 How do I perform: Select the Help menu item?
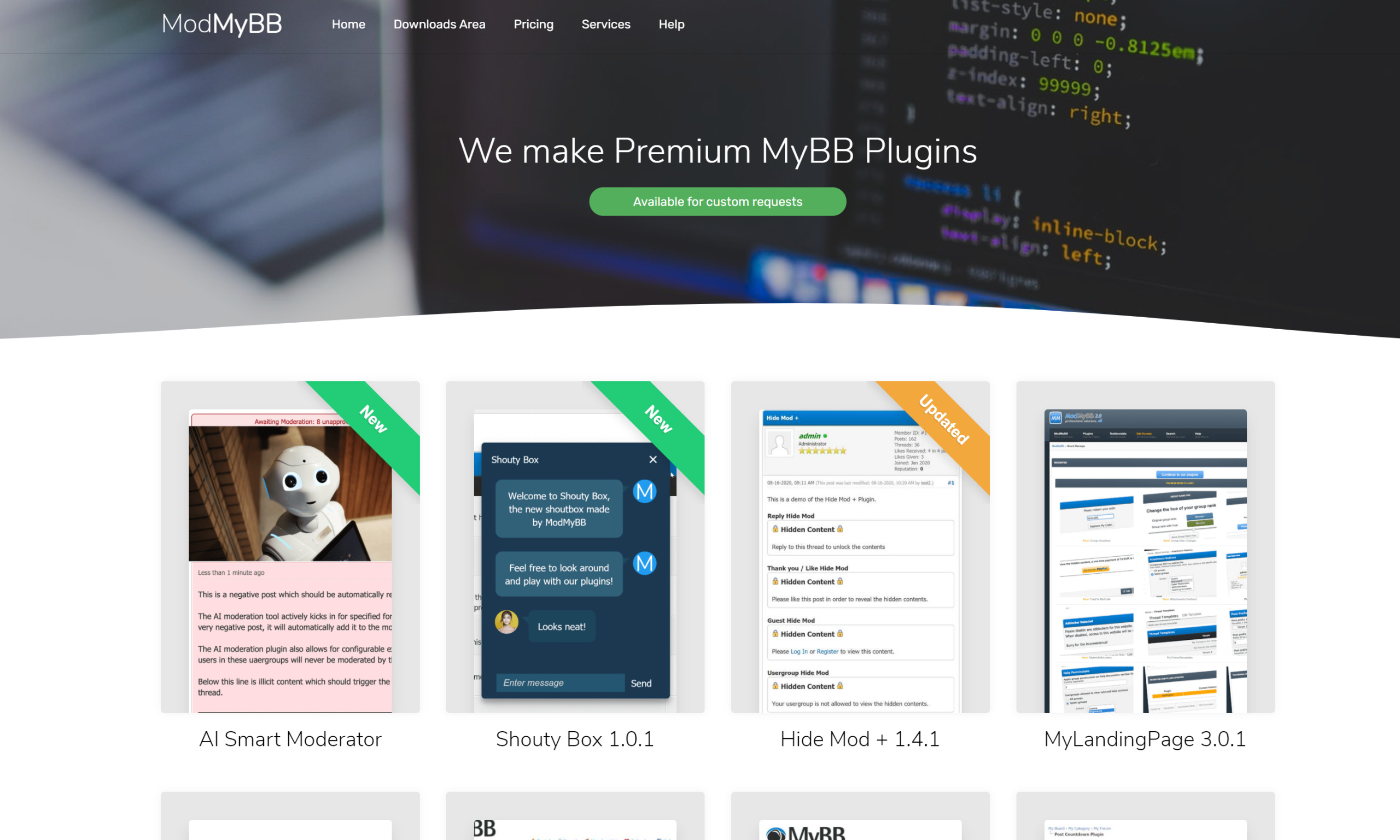(x=671, y=24)
